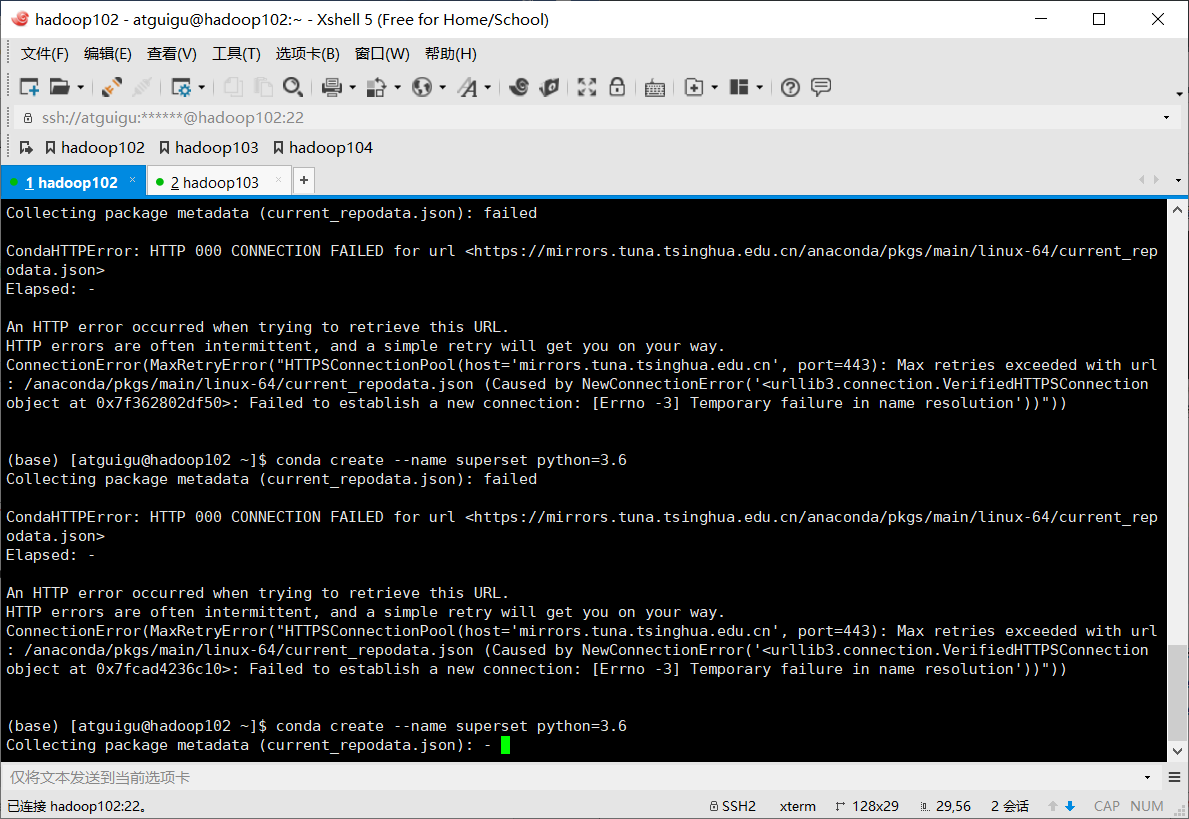Viewport: 1189px width, 819px height.
Task: Open the 文件(F) menu
Action: [x=45, y=54]
